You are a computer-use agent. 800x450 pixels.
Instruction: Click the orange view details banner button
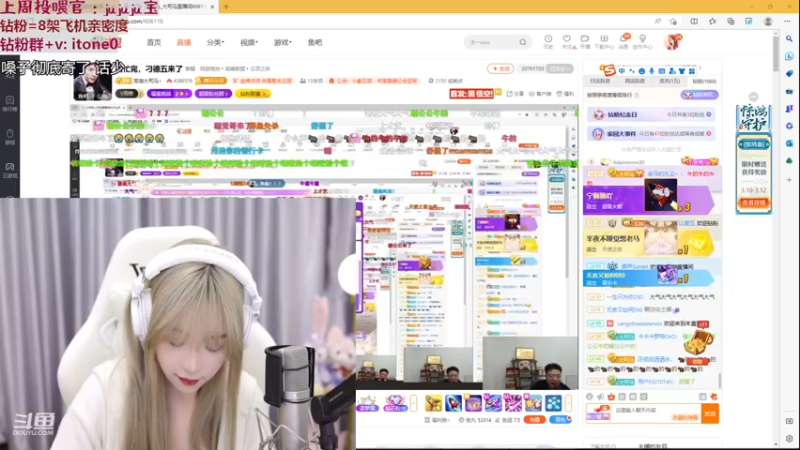[754, 203]
